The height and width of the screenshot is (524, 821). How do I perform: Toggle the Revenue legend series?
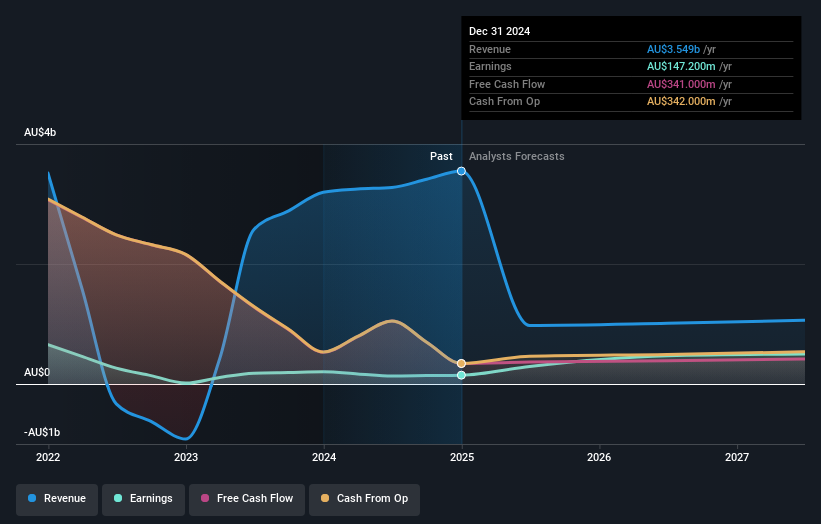(x=57, y=499)
